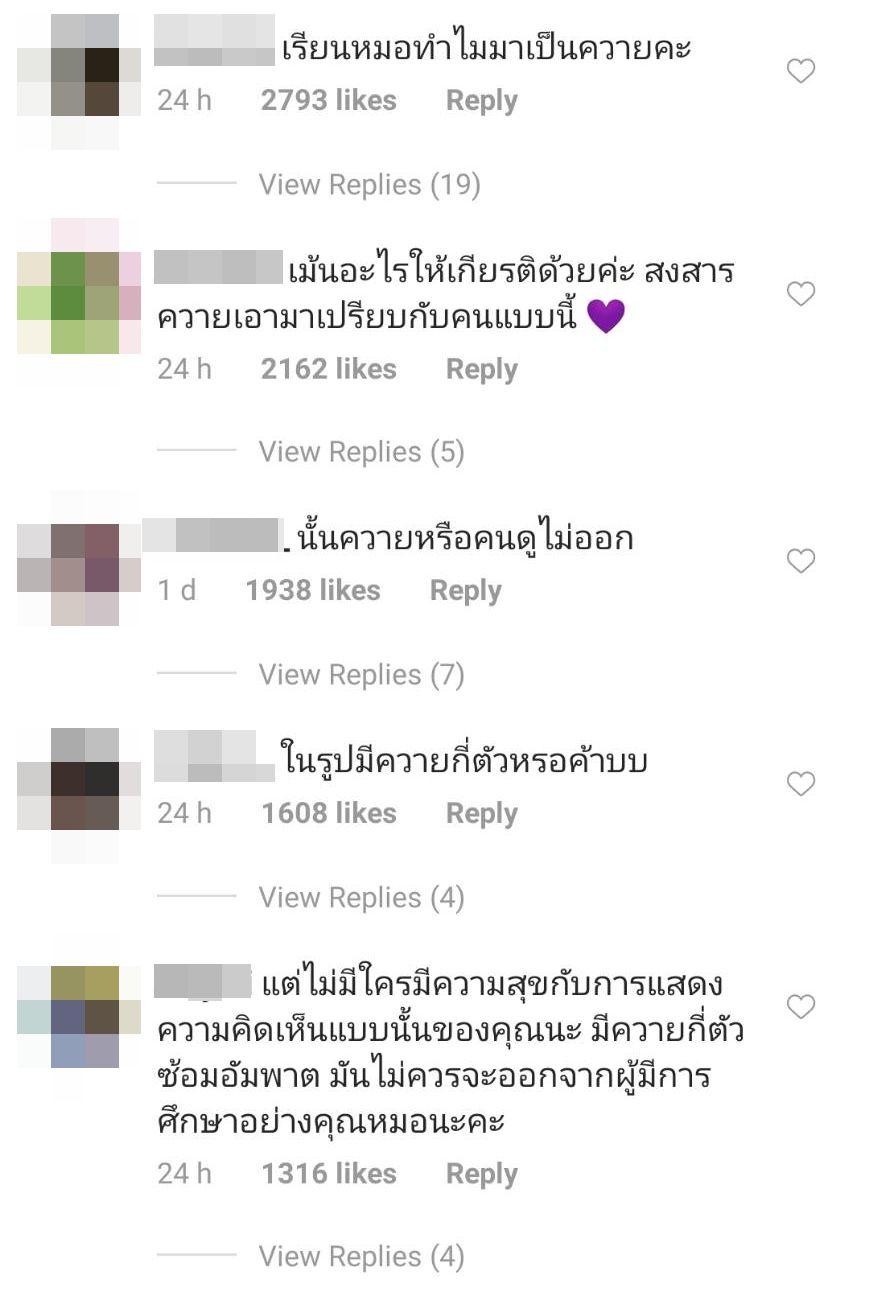View 2793 likes count list
The height and width of the screenshot is (1297, 869).
[329, 101]
